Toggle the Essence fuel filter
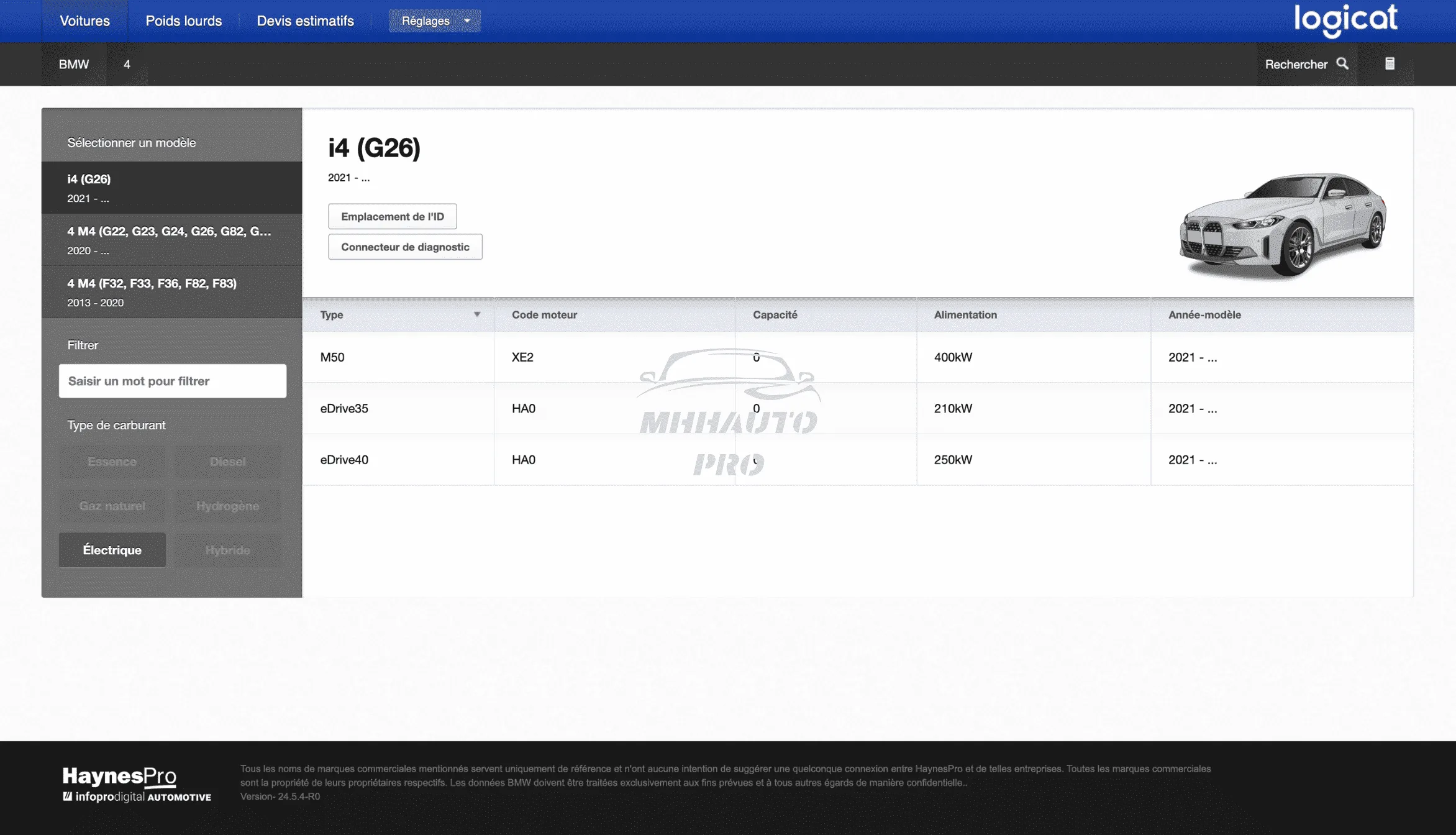The width and height of the screenshot is (1456, 835). 112,462
